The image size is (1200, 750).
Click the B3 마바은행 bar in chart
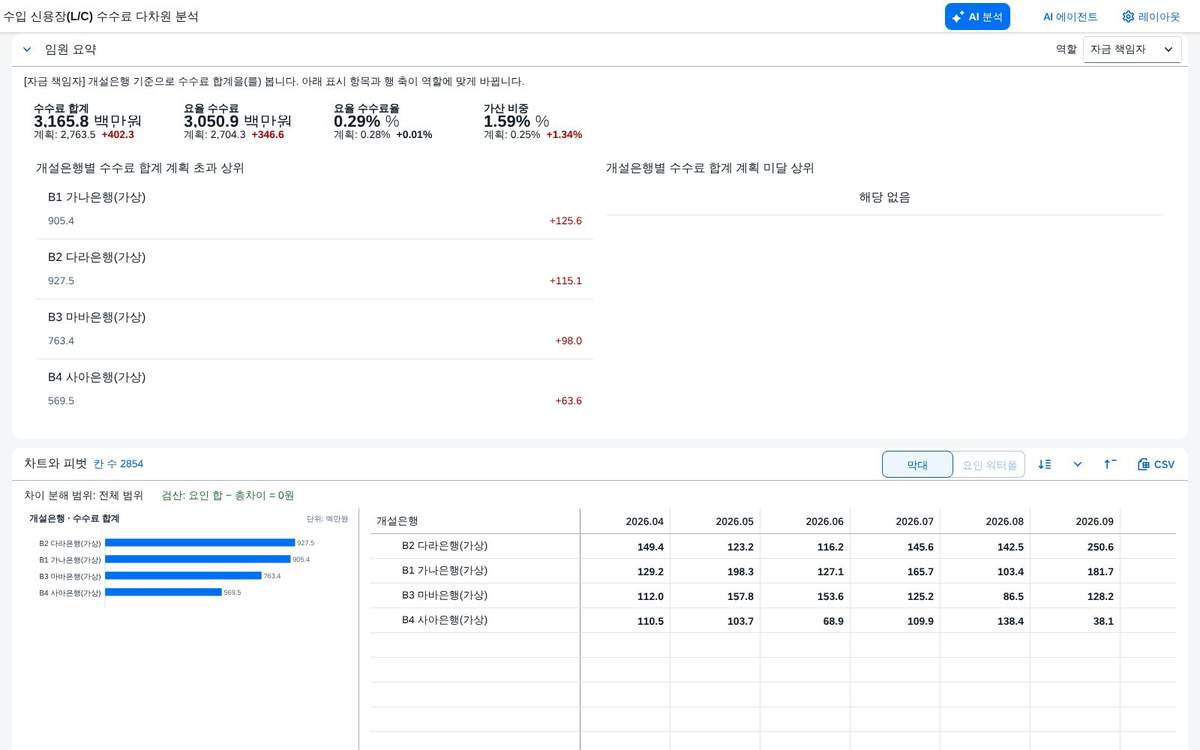[183, 576]
